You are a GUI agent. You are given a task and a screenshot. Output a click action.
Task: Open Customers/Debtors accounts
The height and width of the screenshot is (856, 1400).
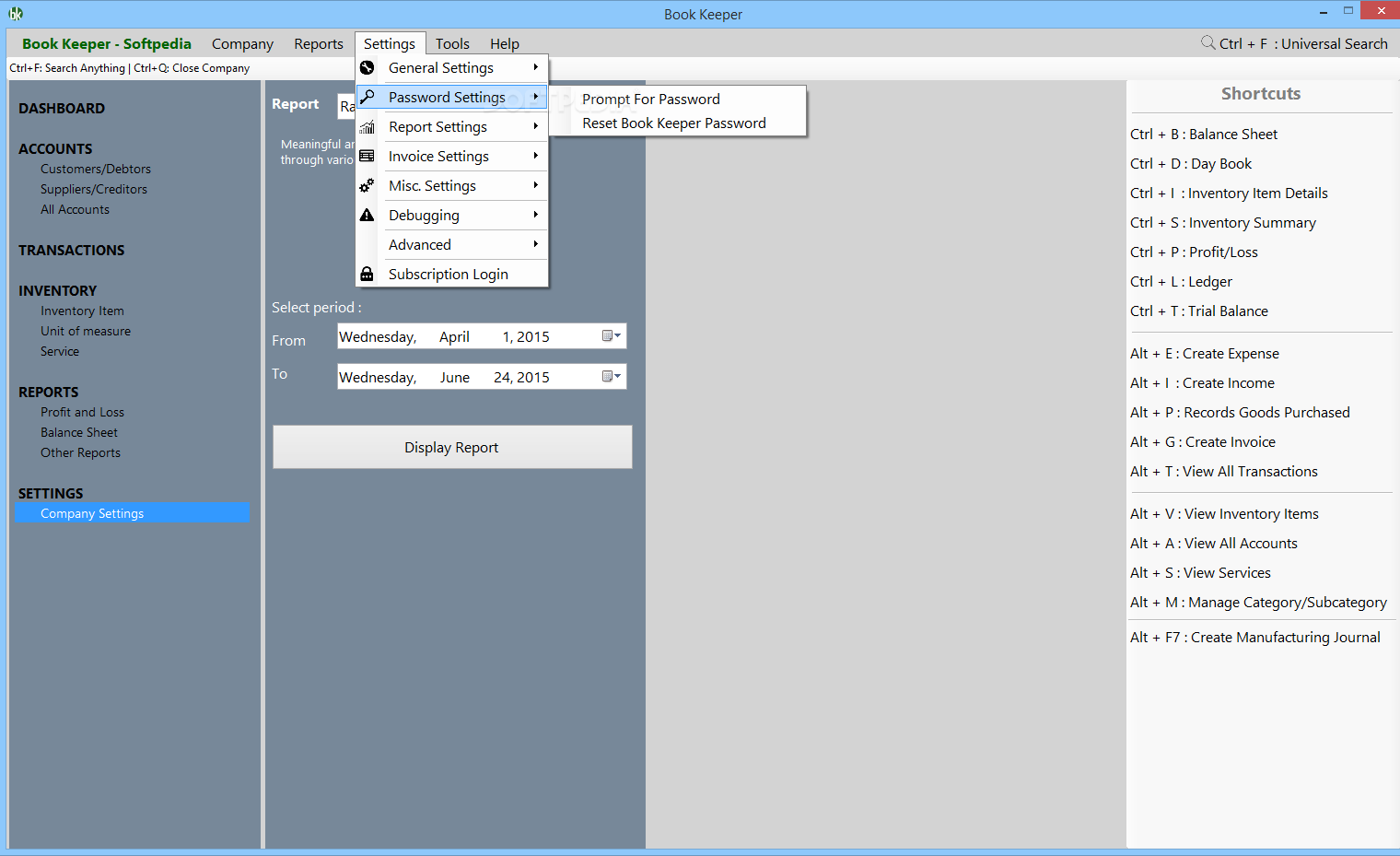point(96,169)
